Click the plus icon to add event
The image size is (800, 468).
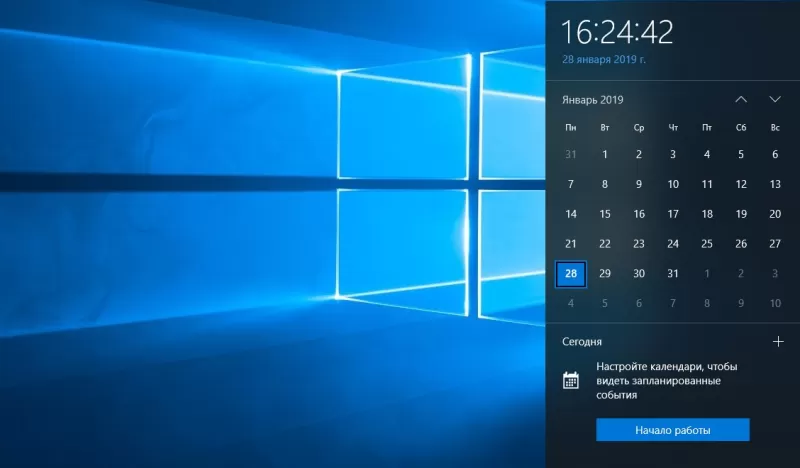[x=778, y=341]
